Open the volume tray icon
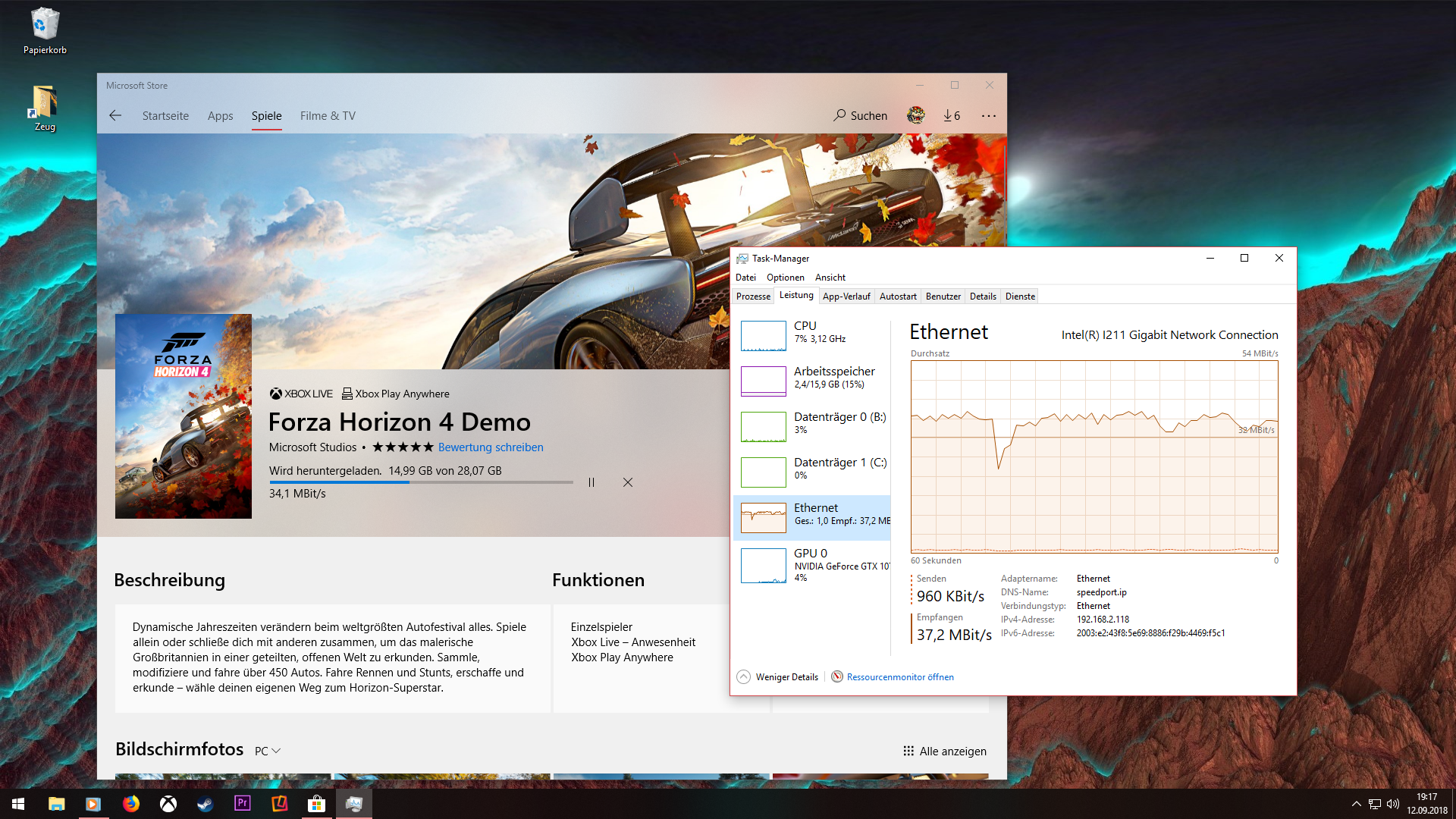This screenshot has height=819, width=1456. (x=1393, y=804)
